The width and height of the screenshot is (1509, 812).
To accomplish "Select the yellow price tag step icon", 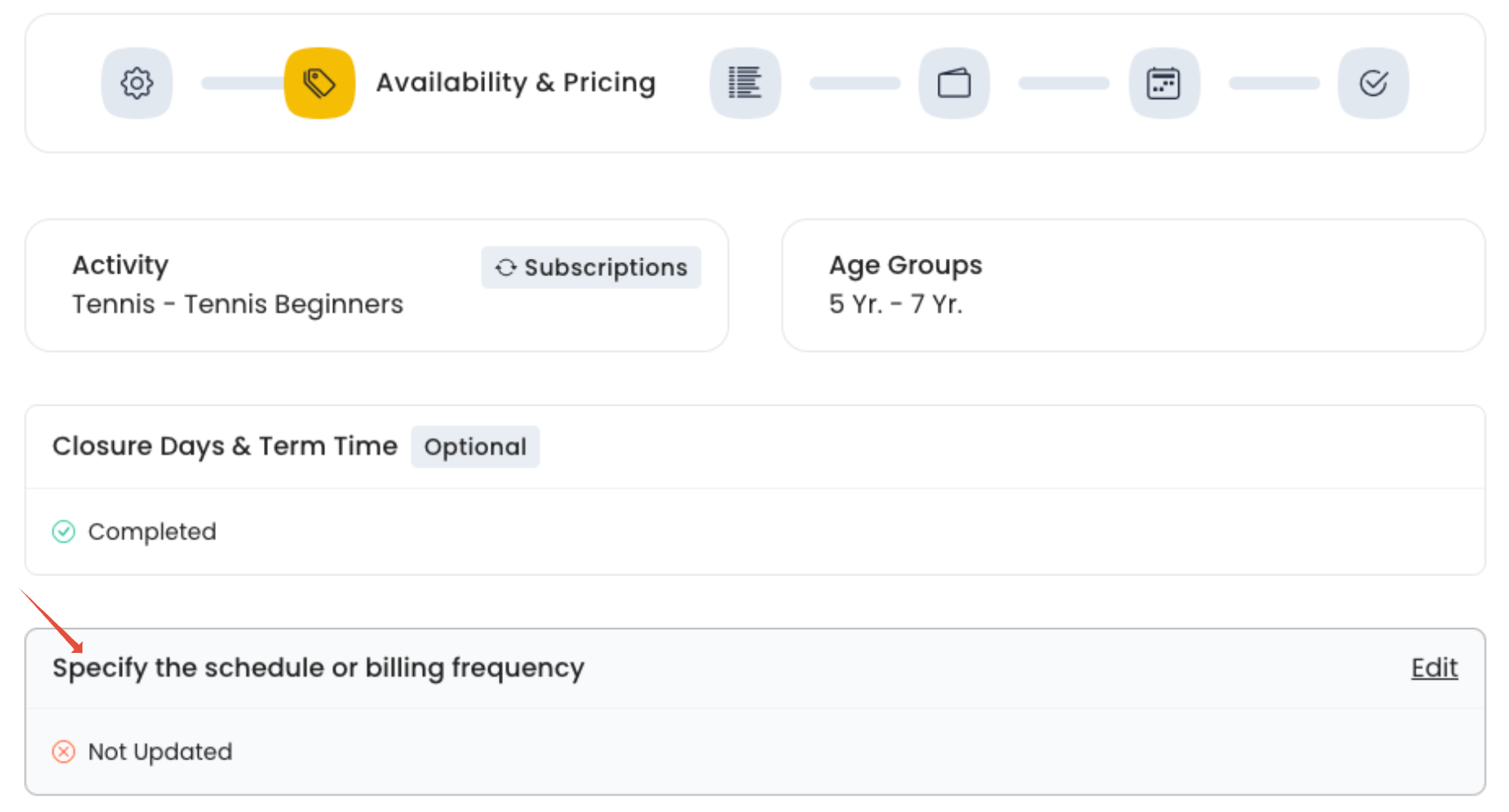I will point(319,83).
